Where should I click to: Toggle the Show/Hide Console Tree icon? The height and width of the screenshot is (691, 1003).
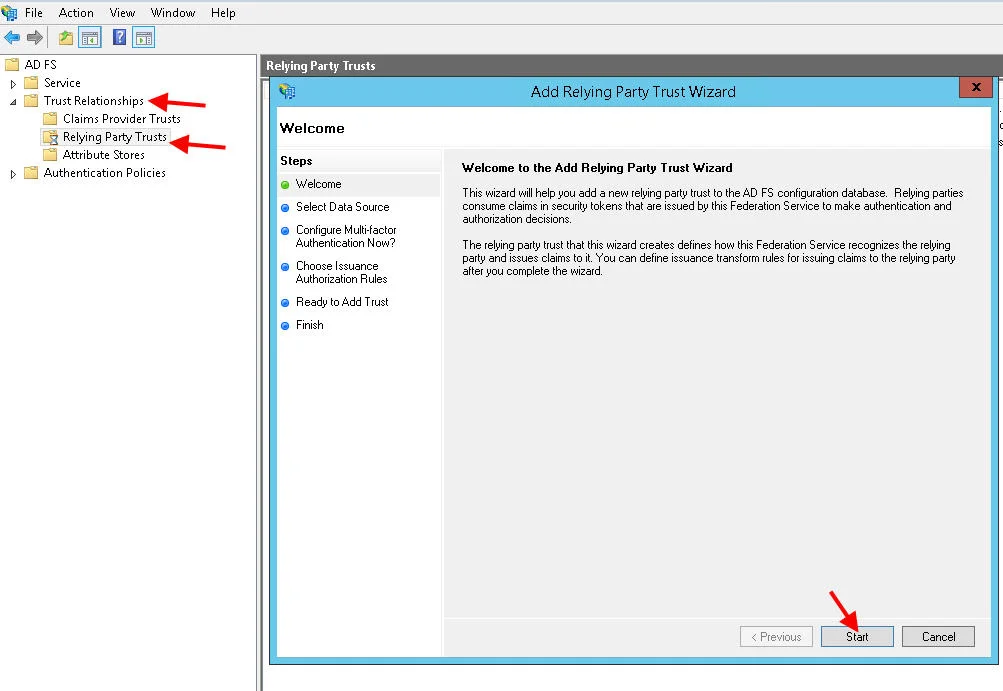click(90, 38)
